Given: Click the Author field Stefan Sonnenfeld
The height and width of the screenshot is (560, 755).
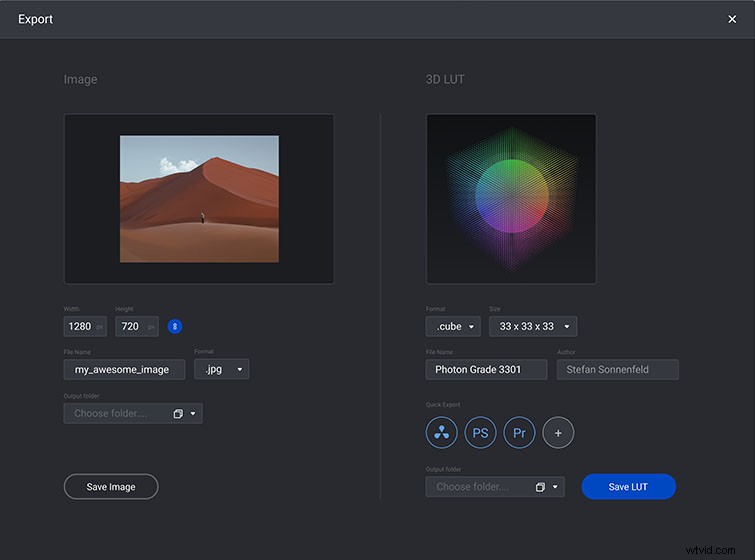Looking at the screenshot, I should tap(618, 369).
